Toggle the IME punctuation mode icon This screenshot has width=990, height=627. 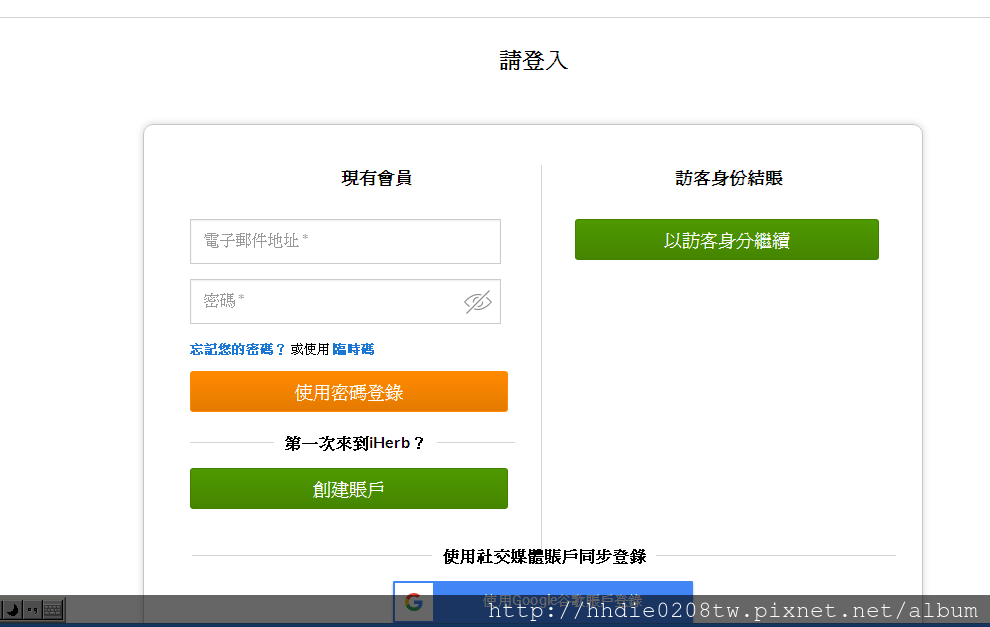[x=32, y=610]
